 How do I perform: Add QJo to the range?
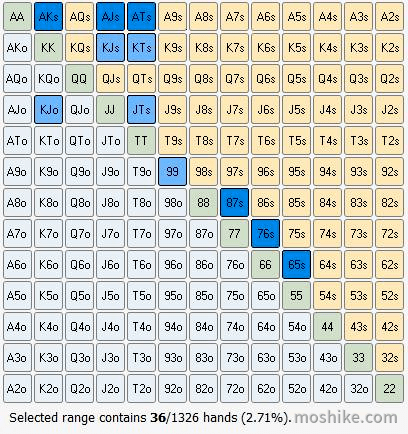point(79,110)
